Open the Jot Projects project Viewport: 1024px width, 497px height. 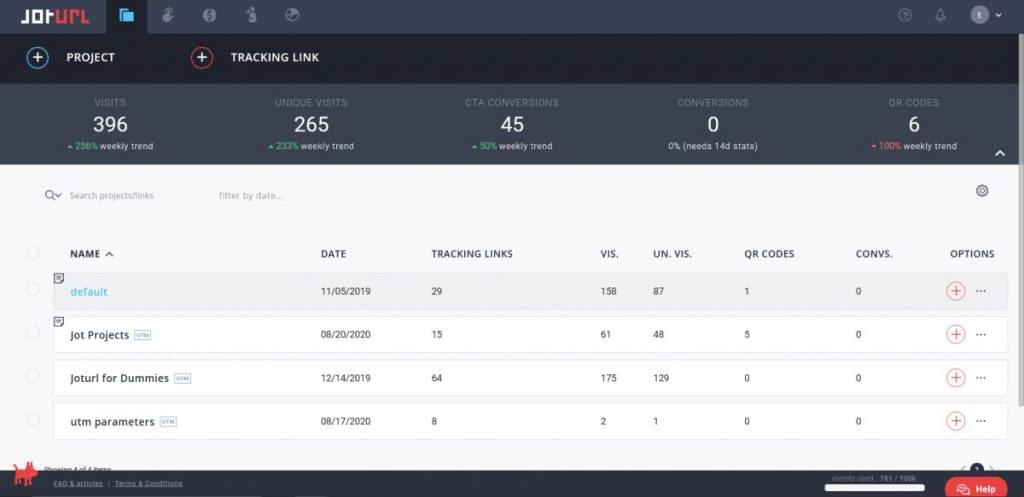99,335
